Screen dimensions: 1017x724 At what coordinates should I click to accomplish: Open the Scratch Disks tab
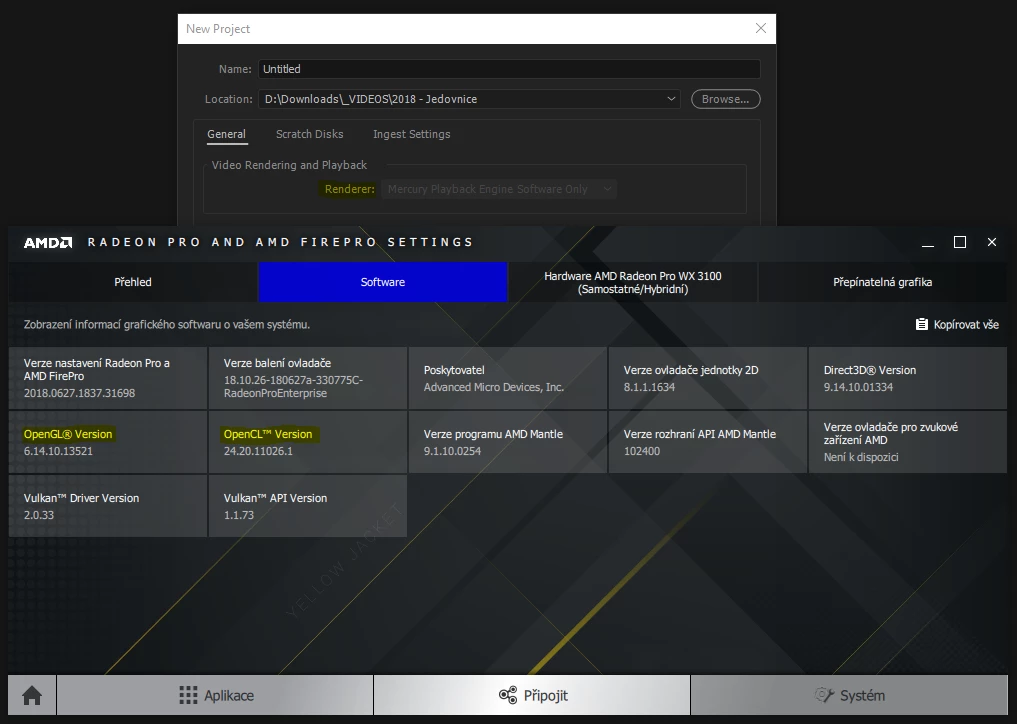coord(309,134)
